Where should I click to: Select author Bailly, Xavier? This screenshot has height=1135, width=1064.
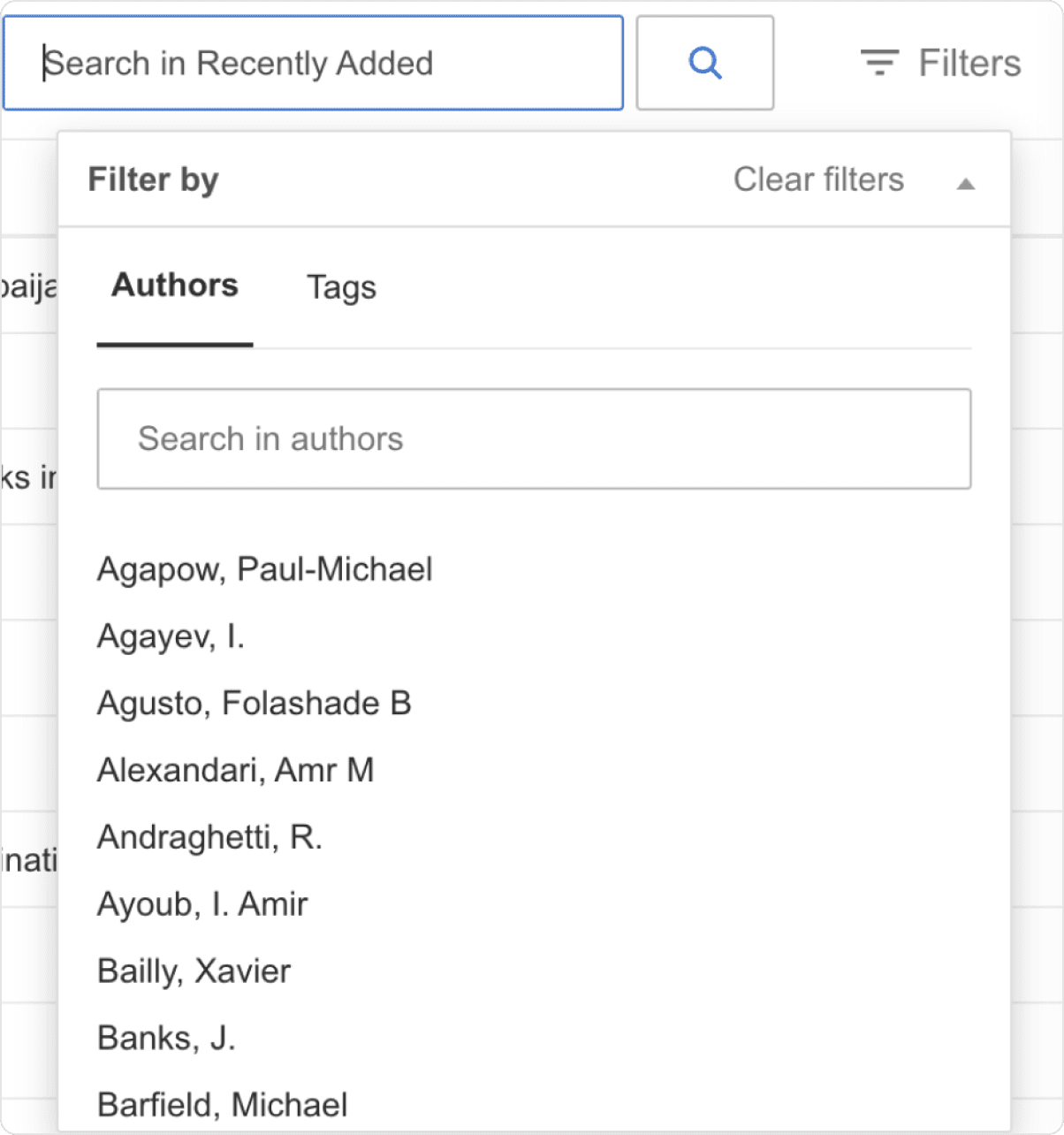pyautogui.click(x=194, y=970)
